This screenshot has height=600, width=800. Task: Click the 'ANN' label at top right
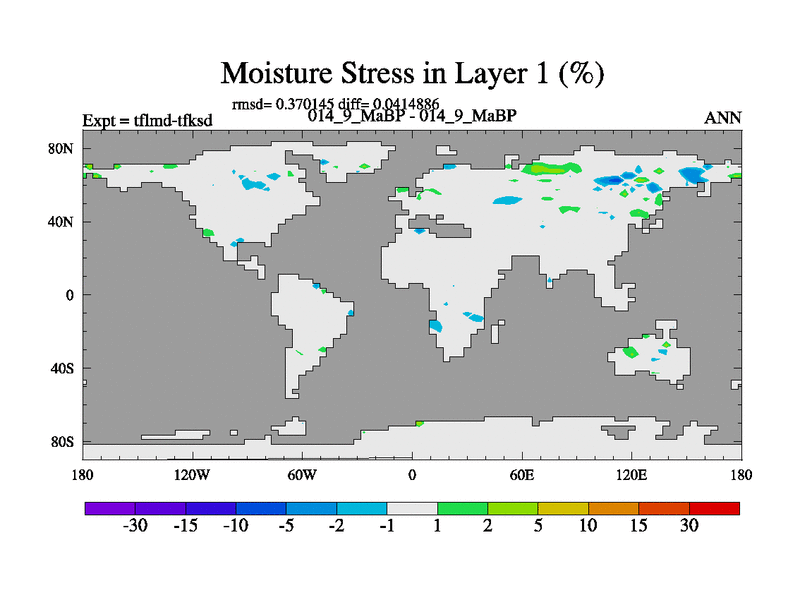tap(723, 118)
